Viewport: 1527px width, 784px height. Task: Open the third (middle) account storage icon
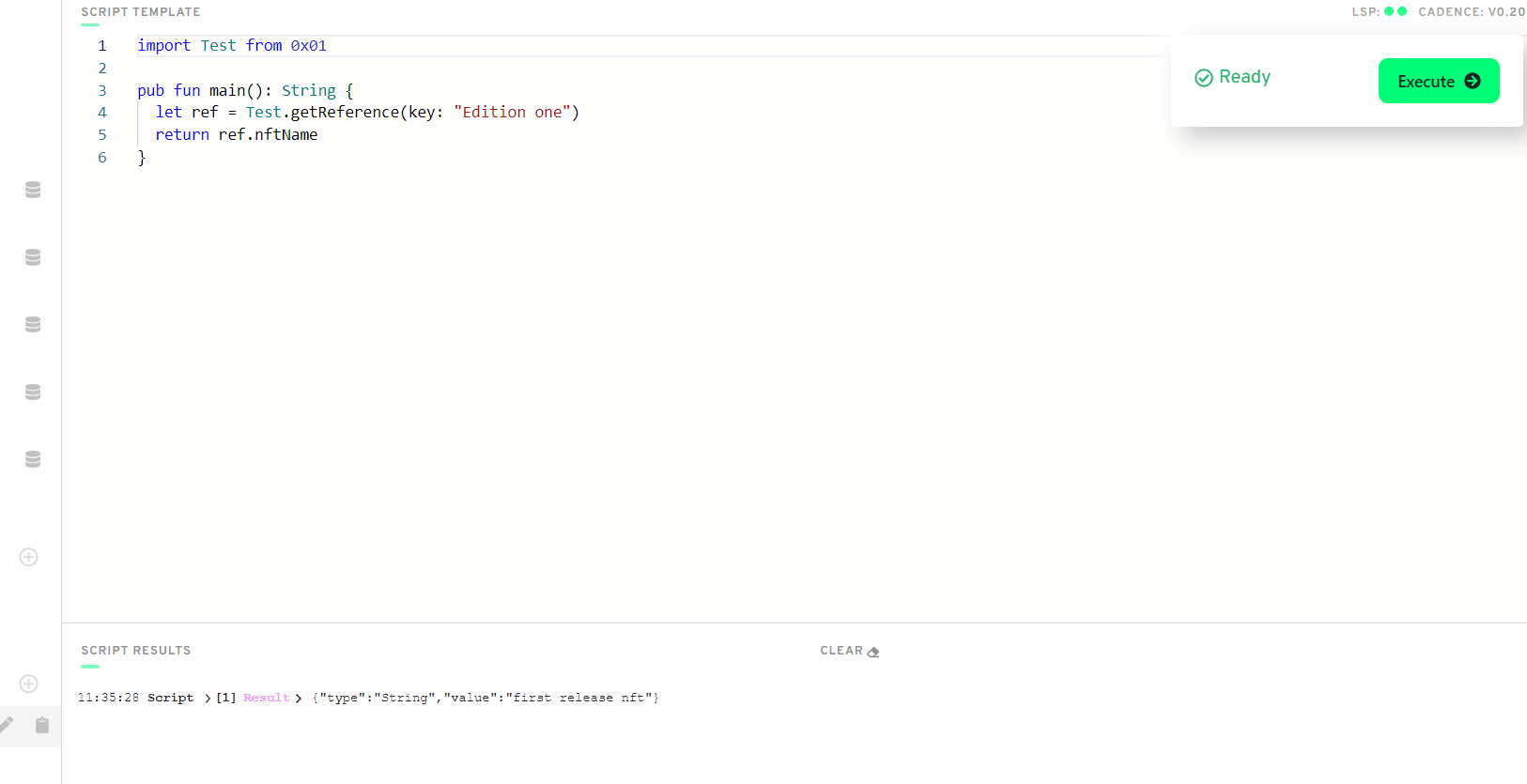(x=33, y=325)
